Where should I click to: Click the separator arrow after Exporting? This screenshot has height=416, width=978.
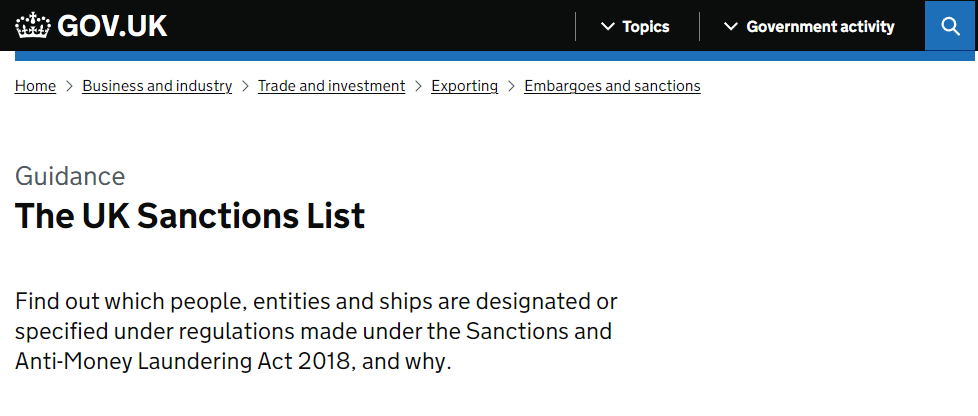[511, 86]
